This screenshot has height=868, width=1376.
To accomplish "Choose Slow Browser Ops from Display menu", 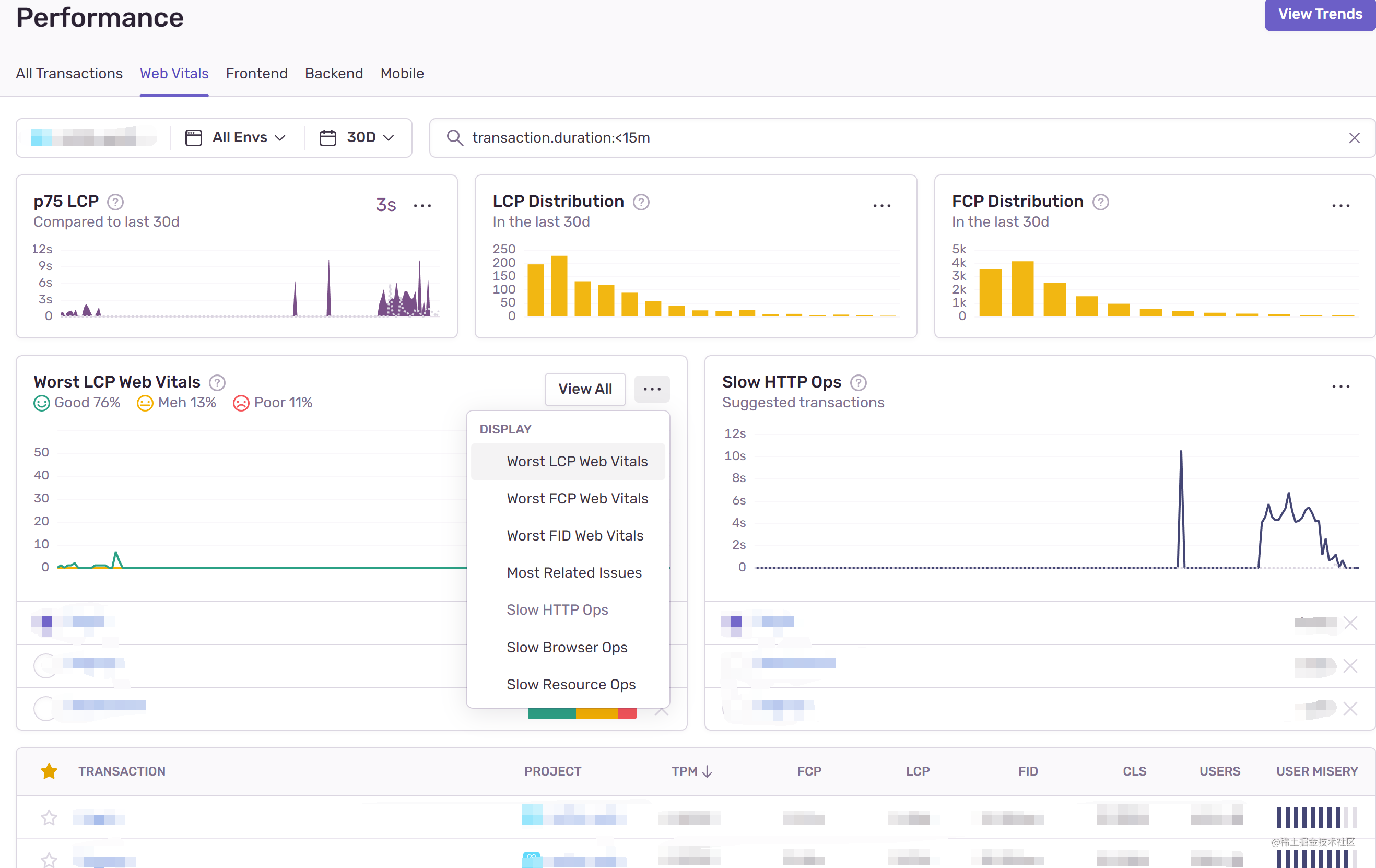I will click(567, 647).
